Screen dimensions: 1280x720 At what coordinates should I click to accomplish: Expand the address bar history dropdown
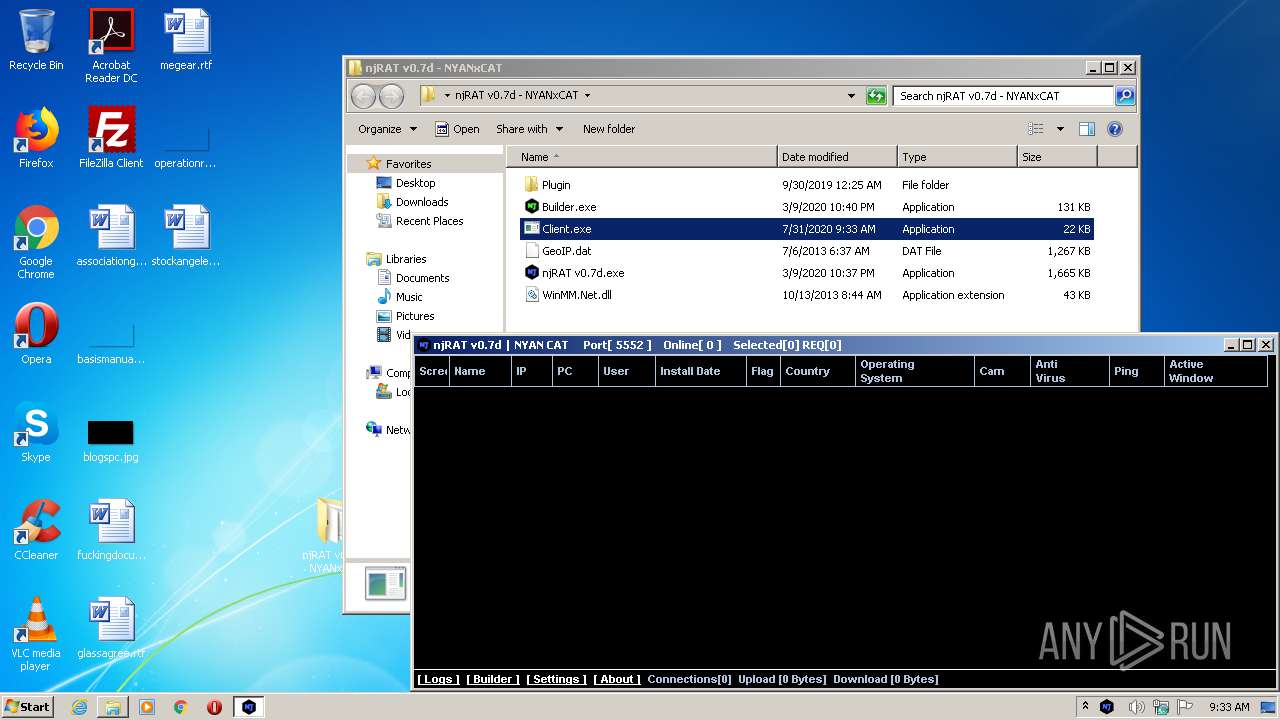click(x=851, y=96)
